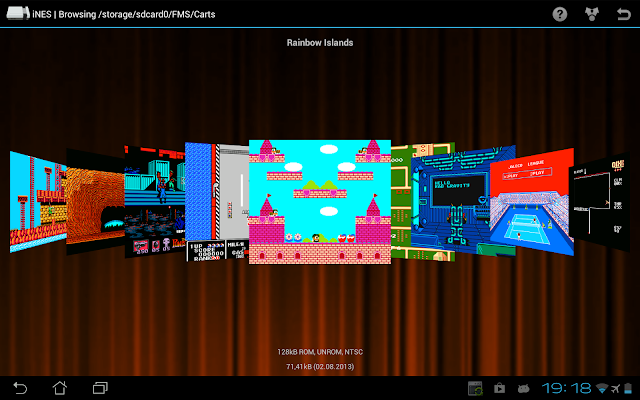Launch the Rainbow Islands center cover
Image resolution: width=640 pixels, height=400 pixels.
(x=320, y=202)
